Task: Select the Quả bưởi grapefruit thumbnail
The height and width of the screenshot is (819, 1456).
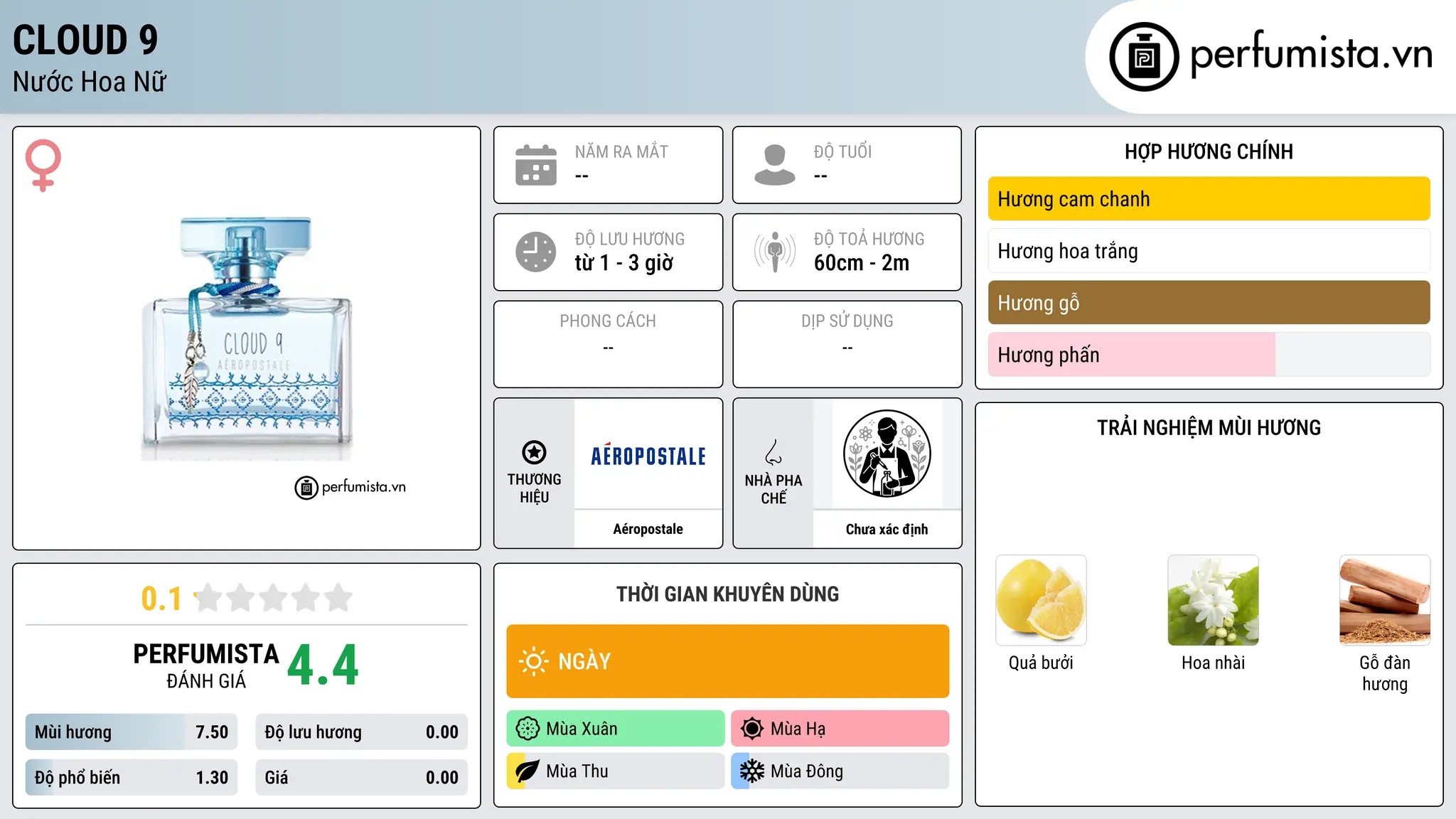Action: coord(1041,600)
